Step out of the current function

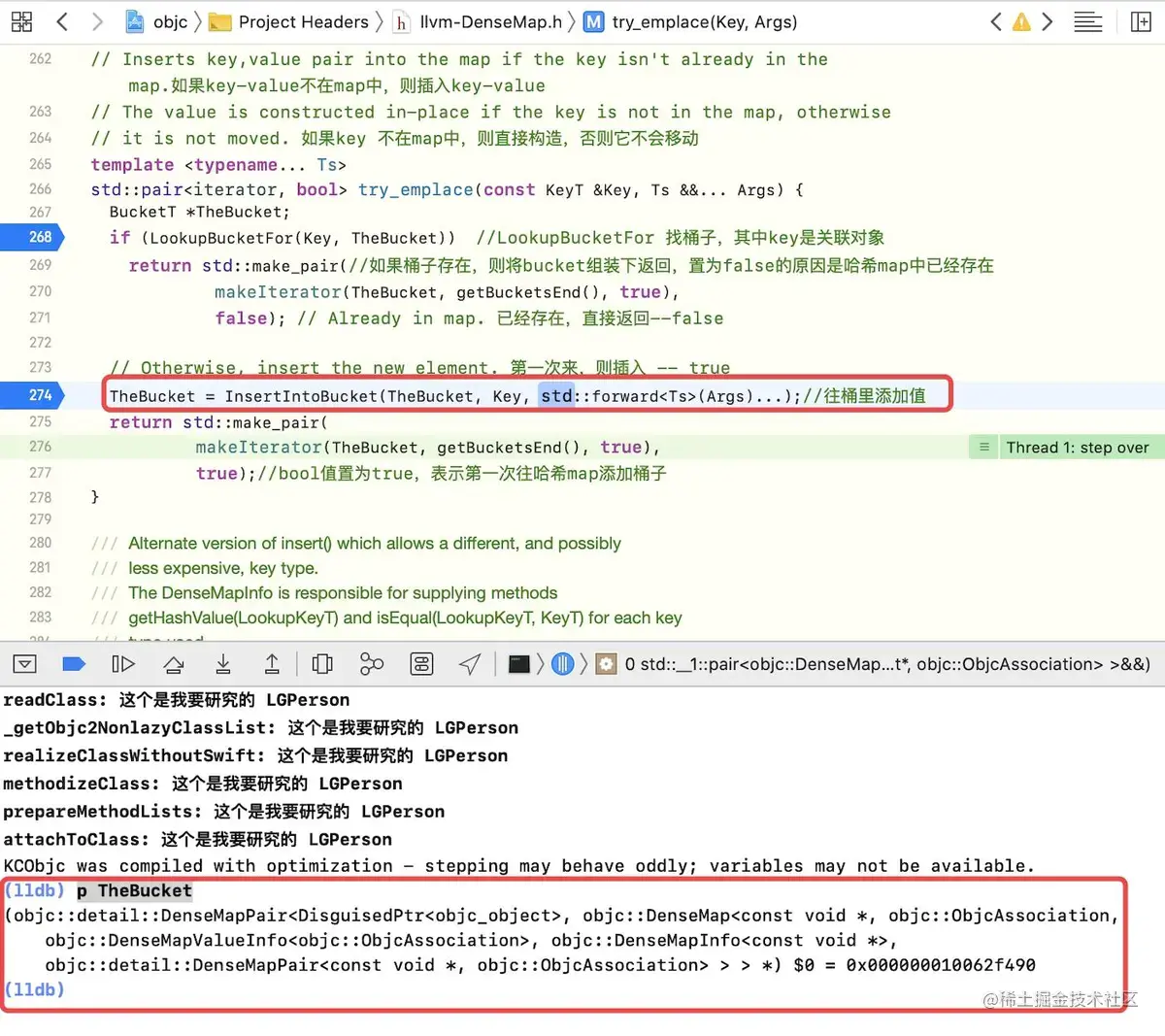272,664
